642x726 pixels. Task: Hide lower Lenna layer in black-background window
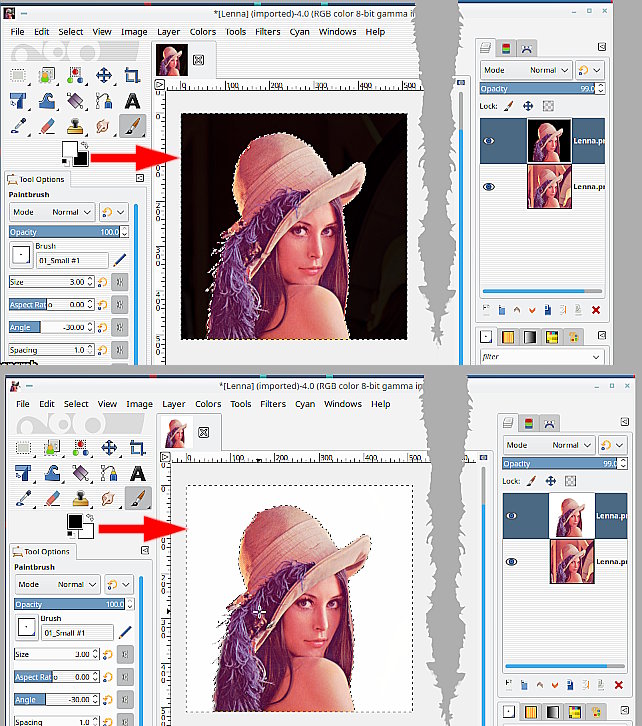[489, 187]
